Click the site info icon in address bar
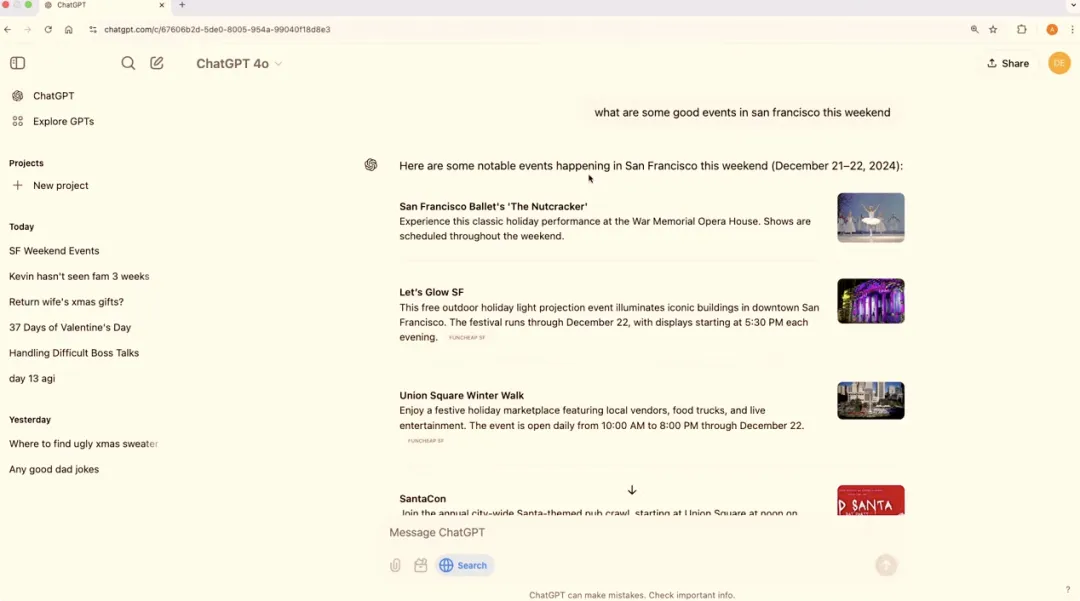 93,30
